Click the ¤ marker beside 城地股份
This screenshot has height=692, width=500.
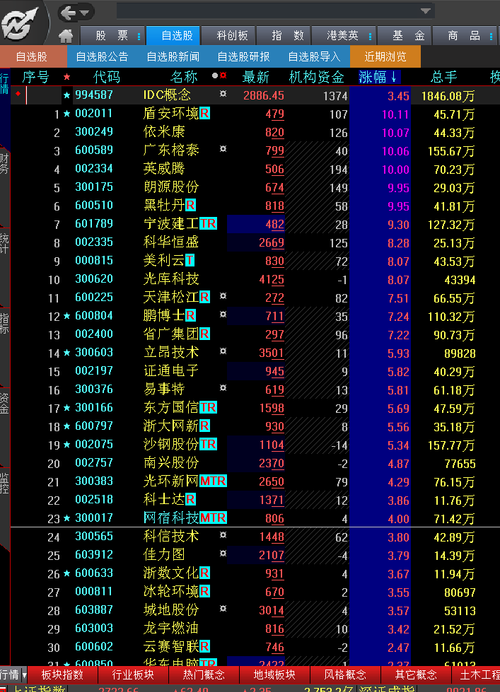pyautogui.click(x=223, y=609)
